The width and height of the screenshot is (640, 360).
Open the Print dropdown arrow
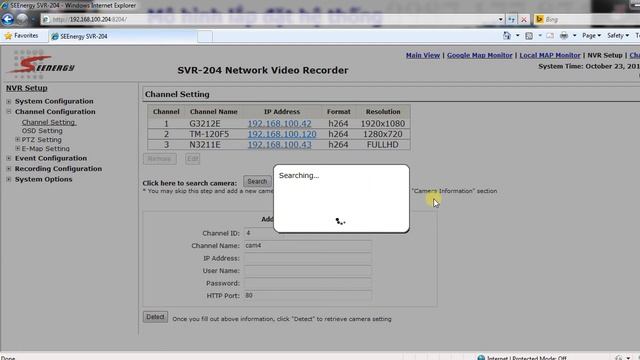(x=574, y=36)
